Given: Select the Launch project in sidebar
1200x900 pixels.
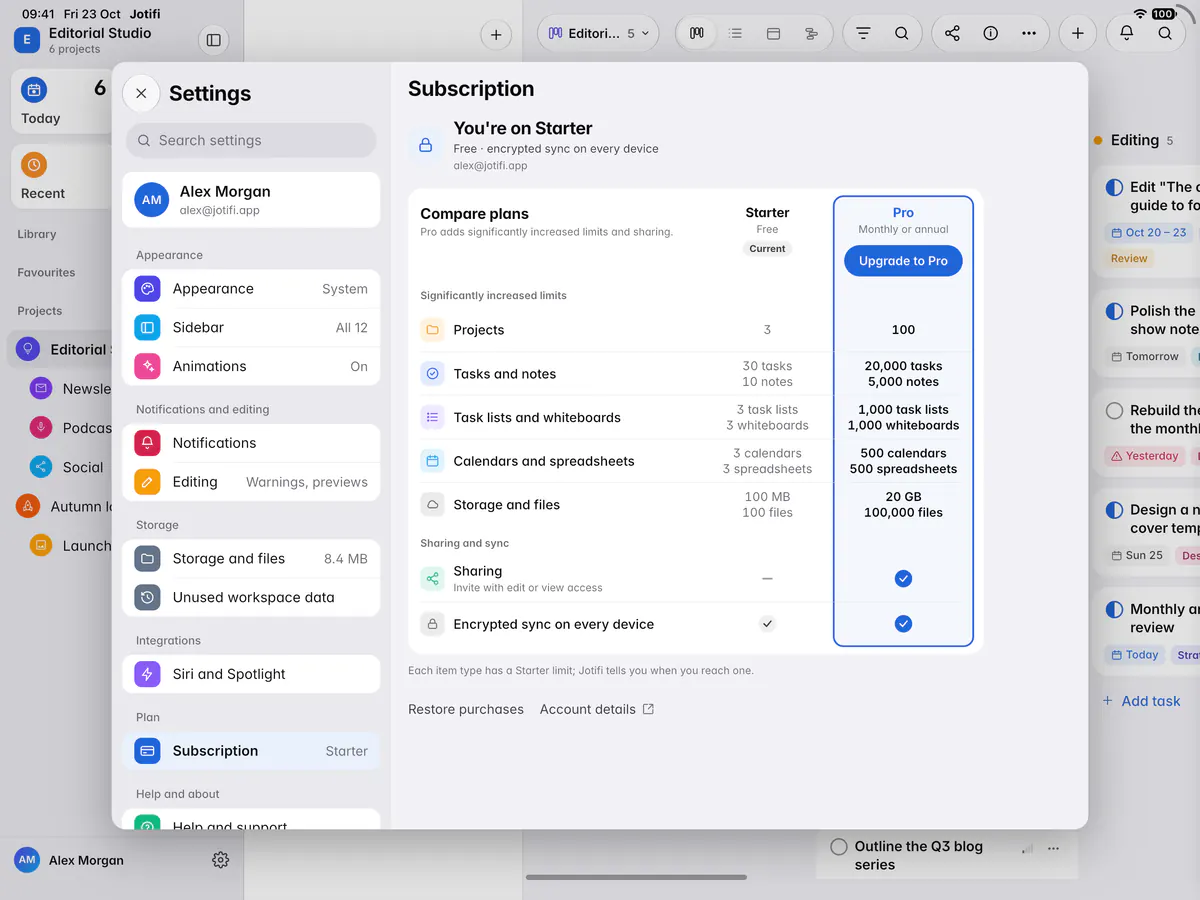Looking at the screenshot, I should click(70, 545).
